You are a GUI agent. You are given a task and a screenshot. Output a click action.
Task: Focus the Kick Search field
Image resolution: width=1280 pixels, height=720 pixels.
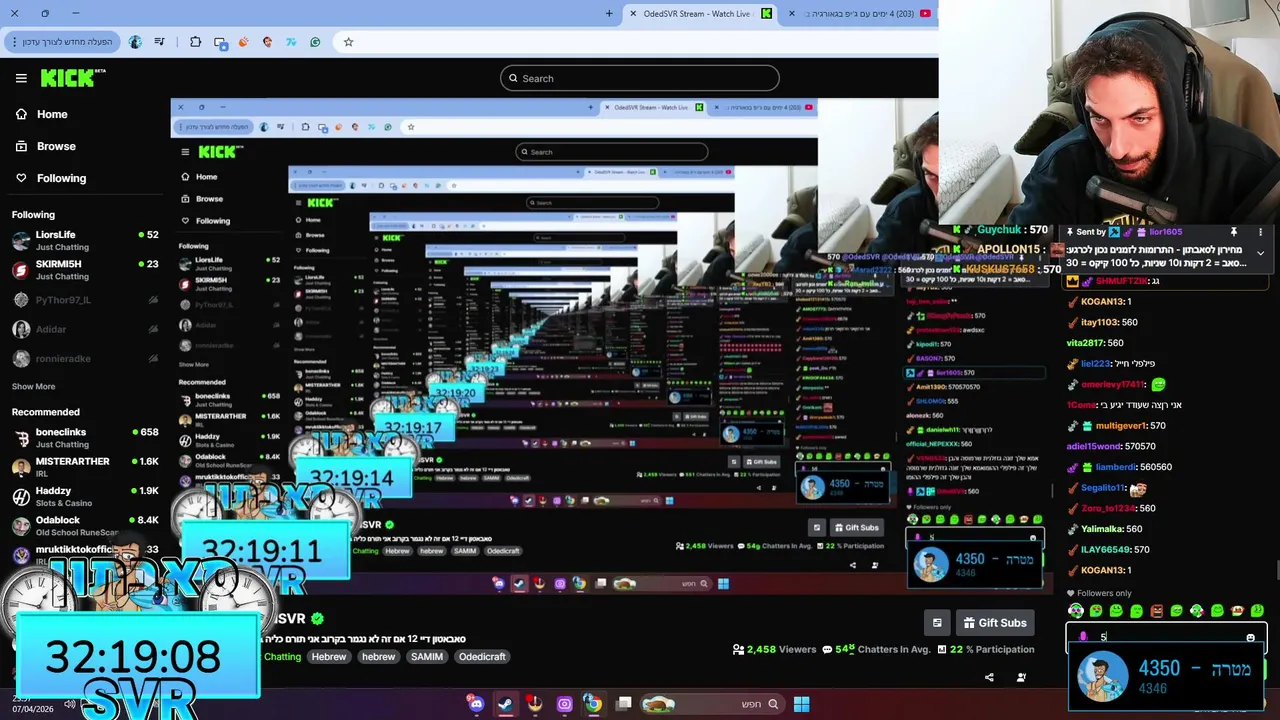click(640, 78)
